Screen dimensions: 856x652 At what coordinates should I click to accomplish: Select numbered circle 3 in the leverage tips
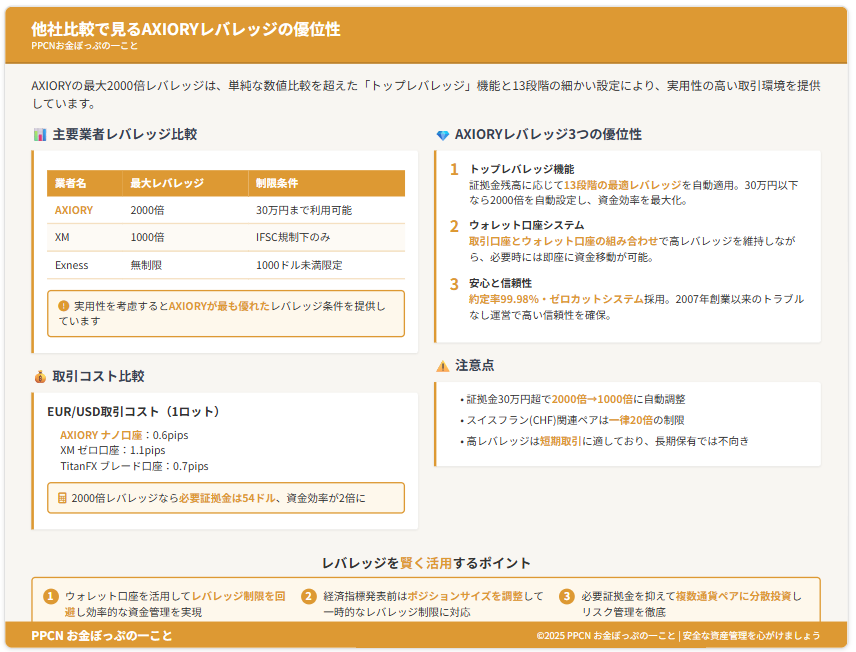[x=567, y=596]
